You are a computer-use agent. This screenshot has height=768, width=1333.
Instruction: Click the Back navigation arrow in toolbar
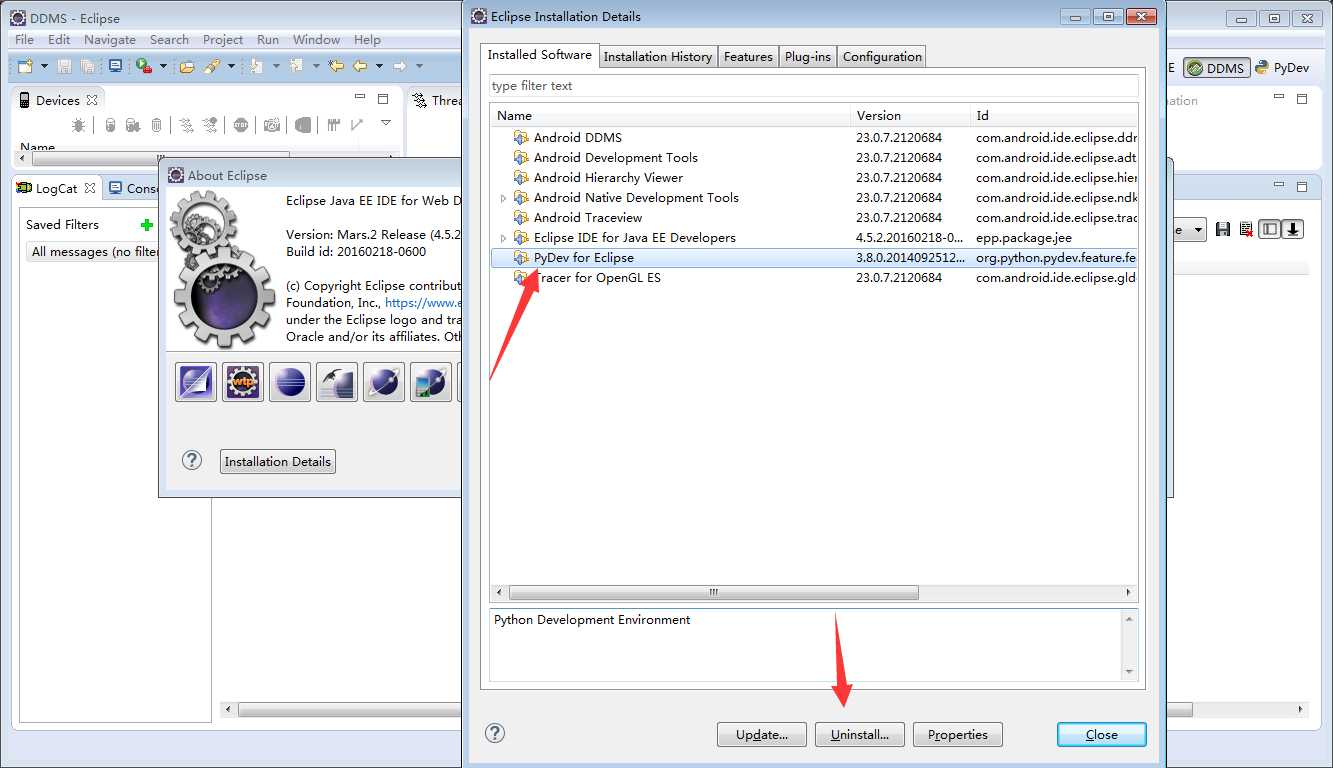pyautogui.click(x=360, y=66)
